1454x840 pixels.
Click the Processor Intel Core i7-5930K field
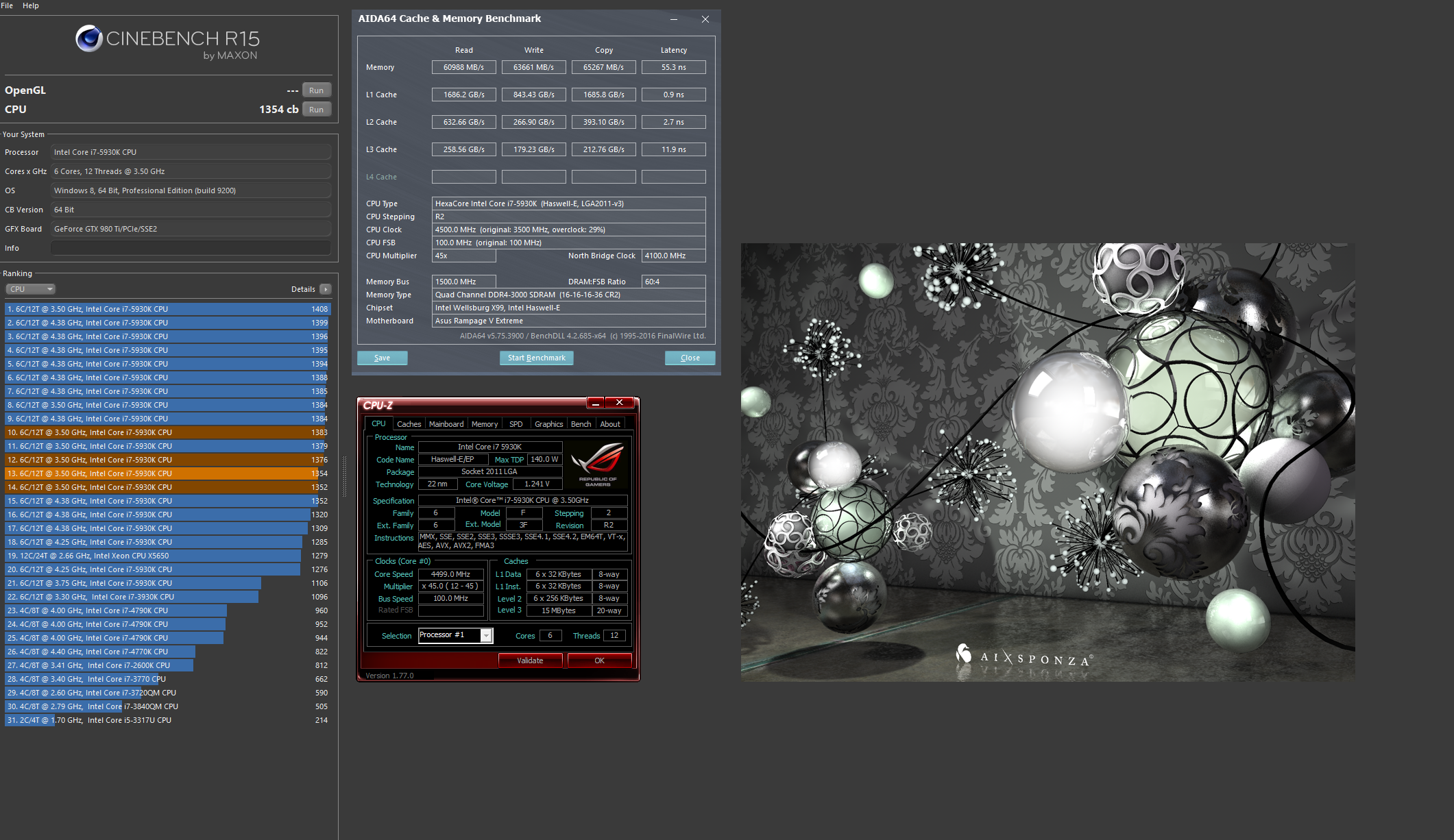[191, 152]
